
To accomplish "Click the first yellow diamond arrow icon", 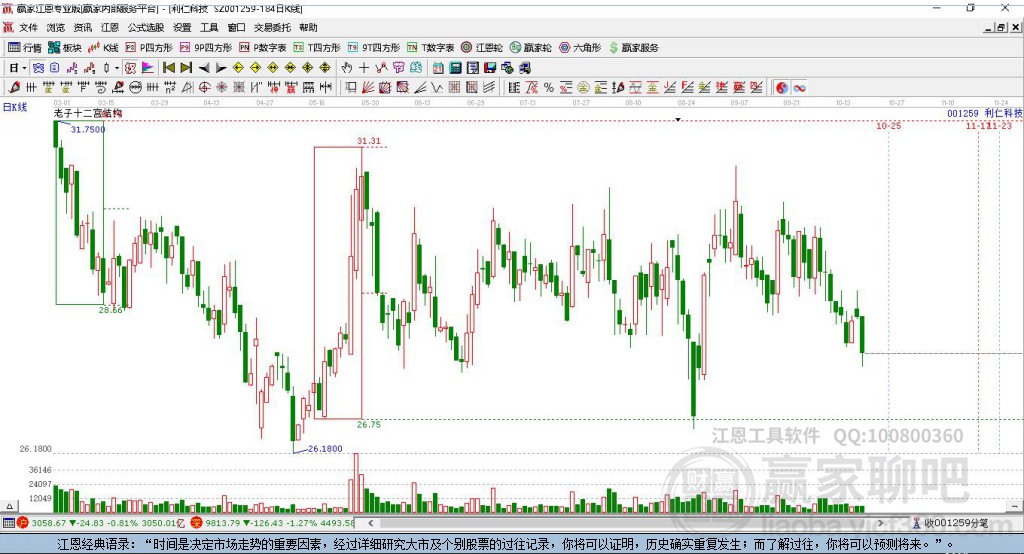I will [238, 68].
